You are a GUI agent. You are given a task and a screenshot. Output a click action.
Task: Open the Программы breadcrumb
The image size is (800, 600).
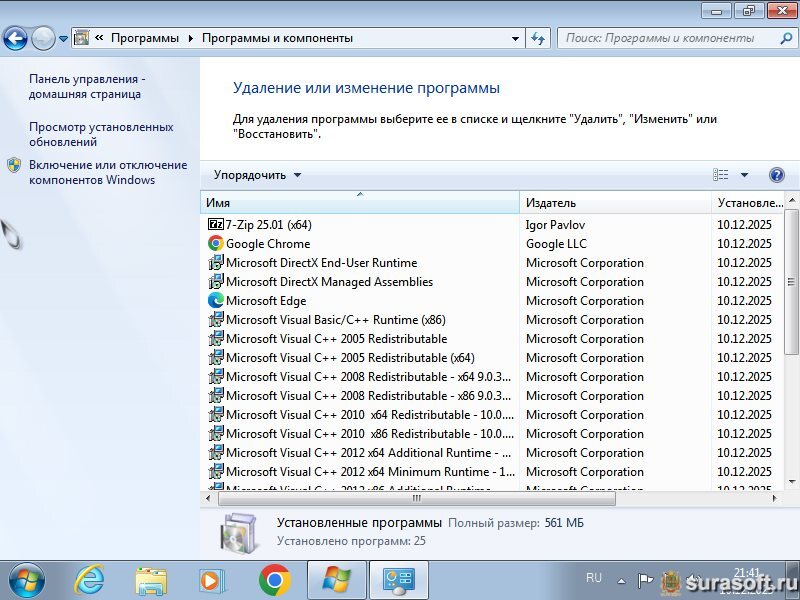coord(145,38)
